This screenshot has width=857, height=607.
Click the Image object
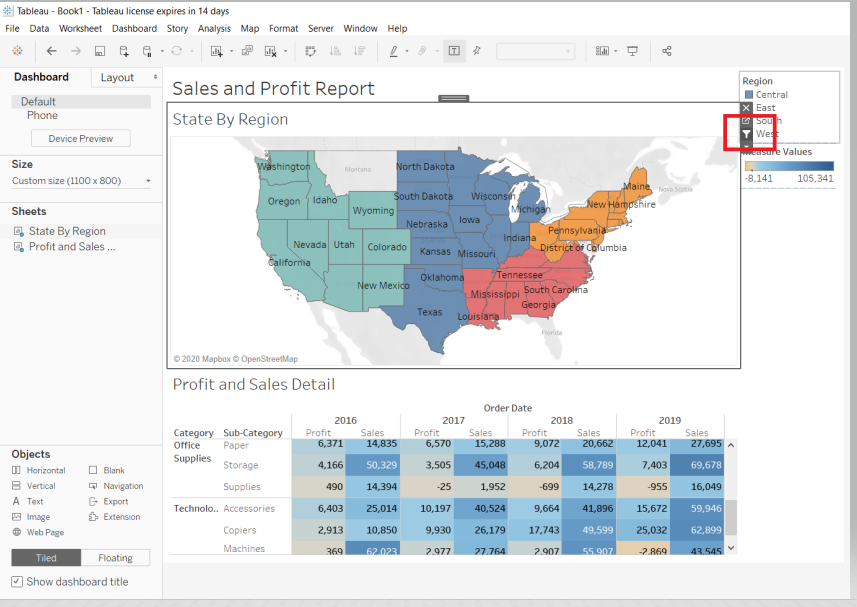pyautogui.click(x=31, y=517)
